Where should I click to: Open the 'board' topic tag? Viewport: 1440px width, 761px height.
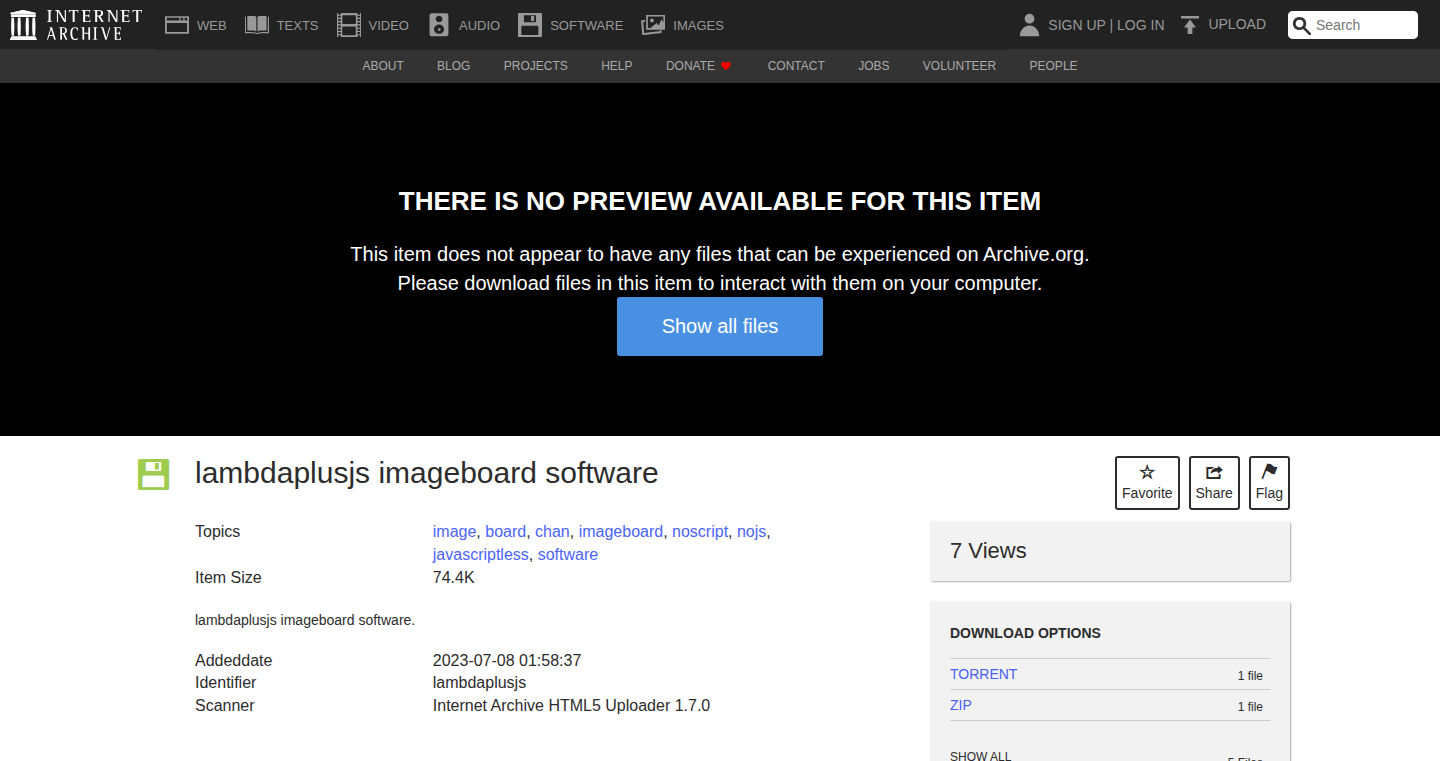coord(505,532)
